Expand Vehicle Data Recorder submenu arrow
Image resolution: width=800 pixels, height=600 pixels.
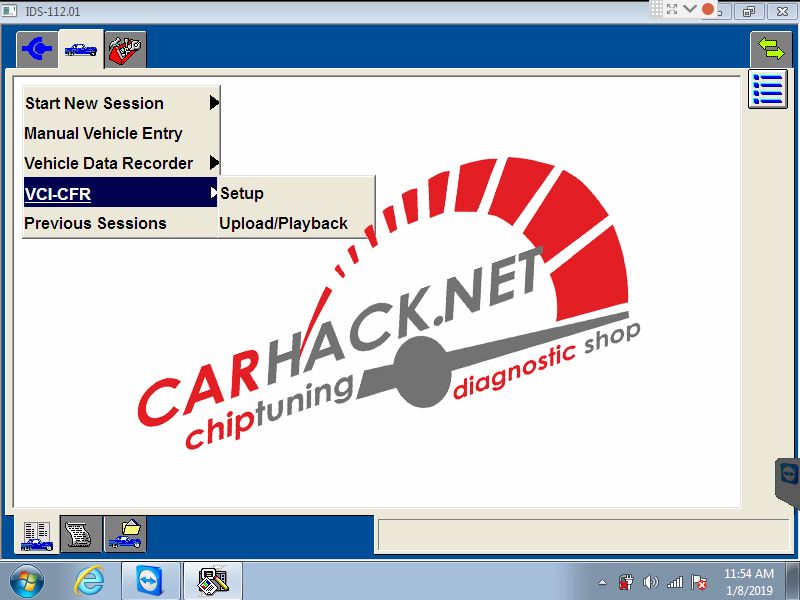pos(214,163)
